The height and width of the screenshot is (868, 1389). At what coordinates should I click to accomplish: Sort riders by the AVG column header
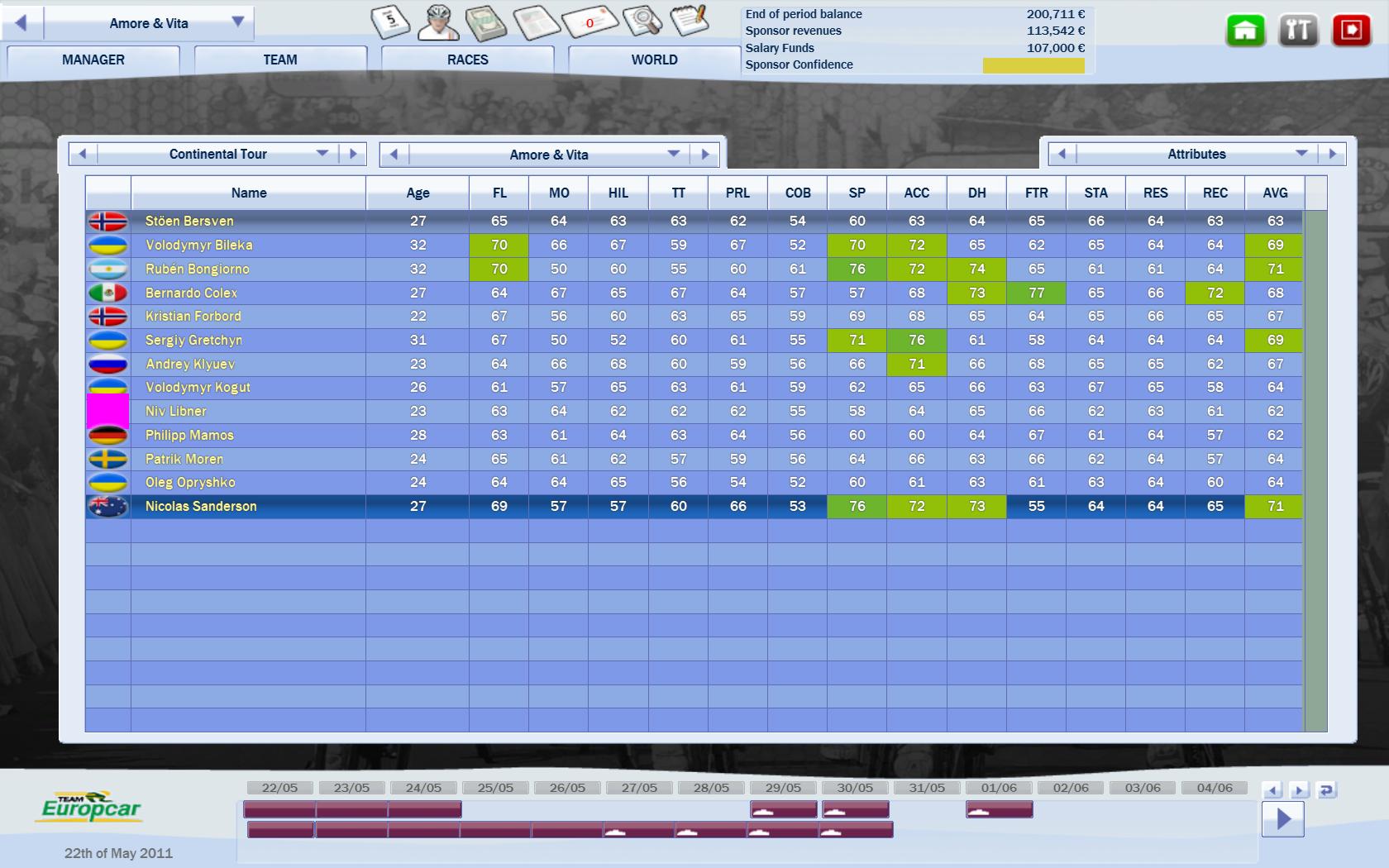[1274, 193]
